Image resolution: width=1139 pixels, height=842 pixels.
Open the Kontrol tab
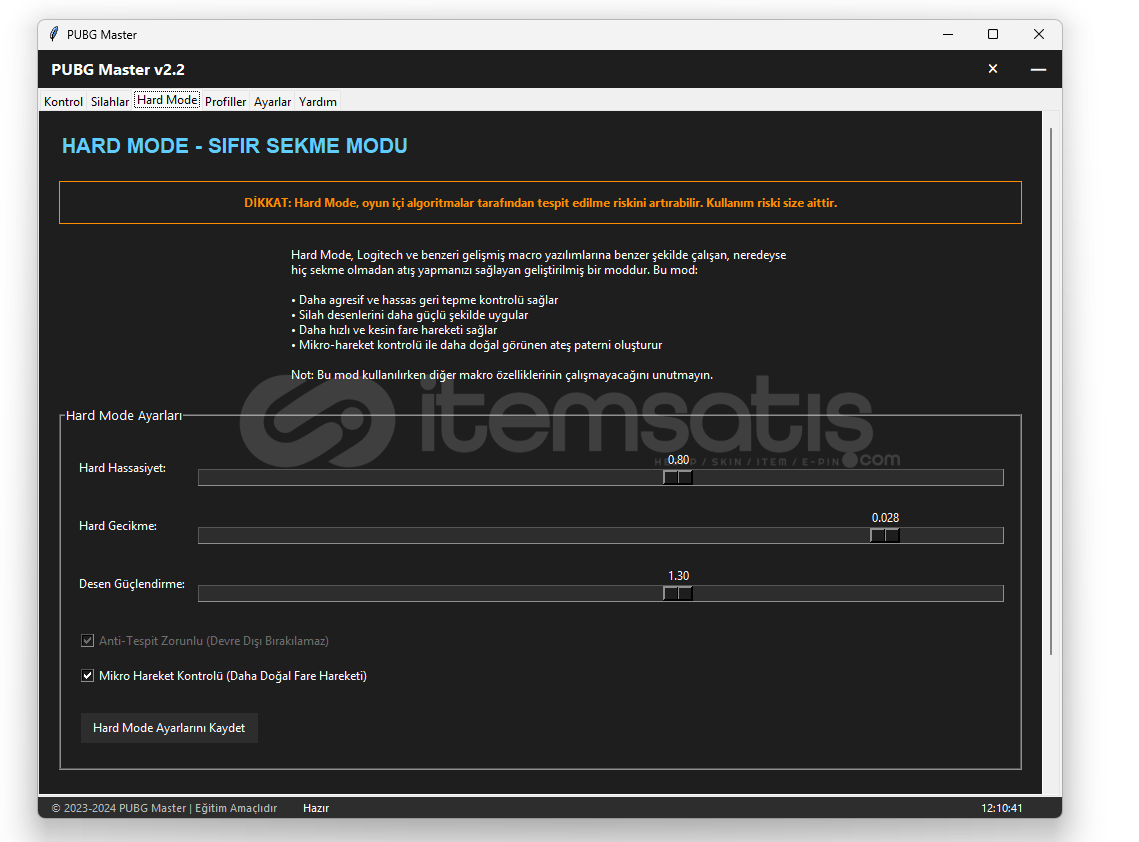point(63,102)
